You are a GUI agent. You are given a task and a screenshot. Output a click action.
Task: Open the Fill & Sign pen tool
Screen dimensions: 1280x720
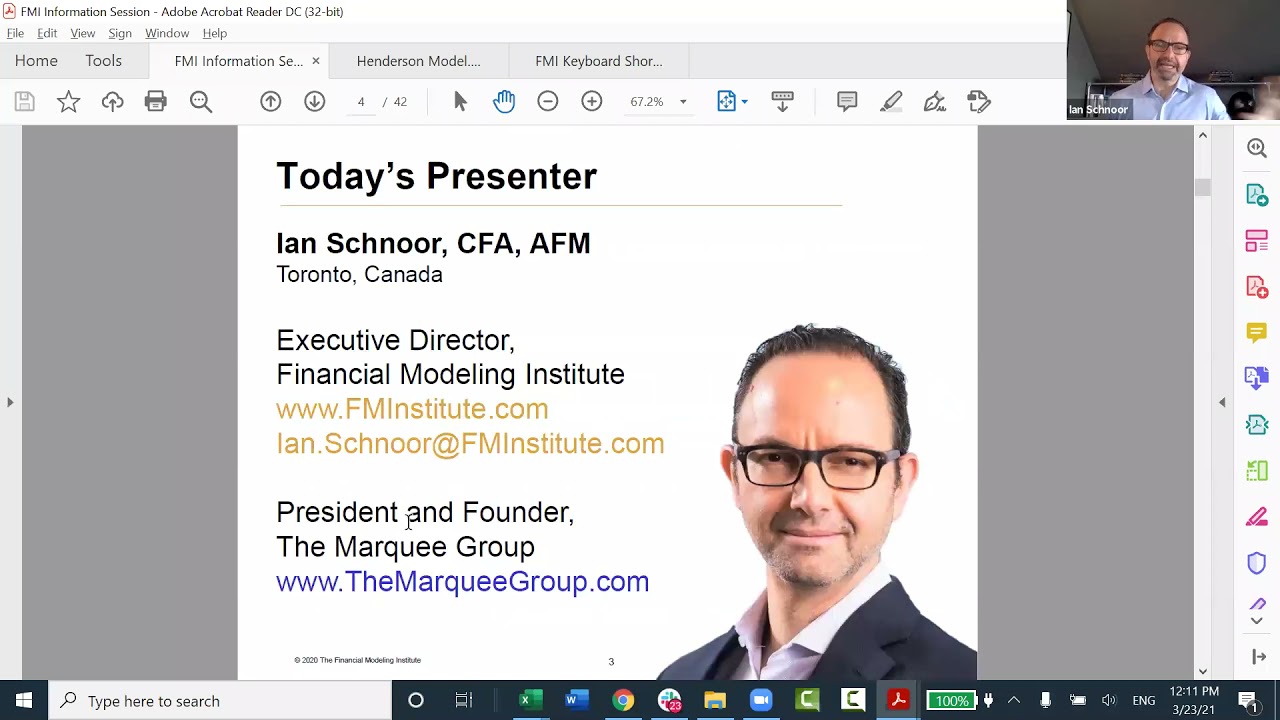click(x=935, y=101)
